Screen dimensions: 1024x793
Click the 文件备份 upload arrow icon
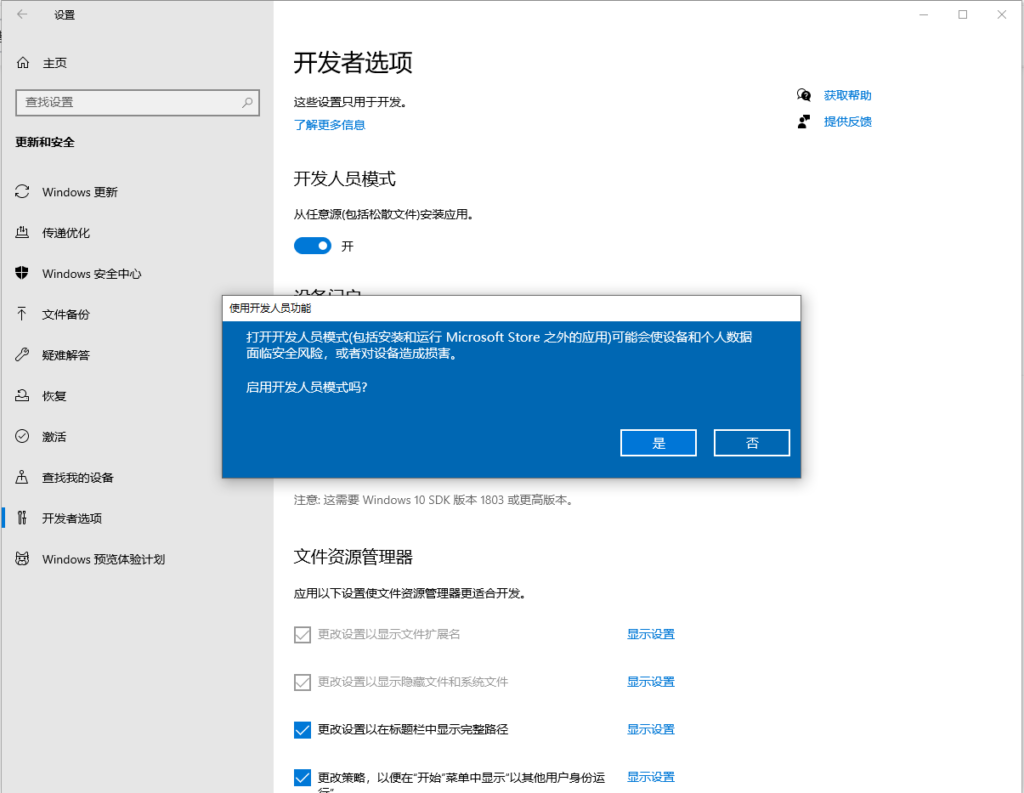[x=22, y=314]
